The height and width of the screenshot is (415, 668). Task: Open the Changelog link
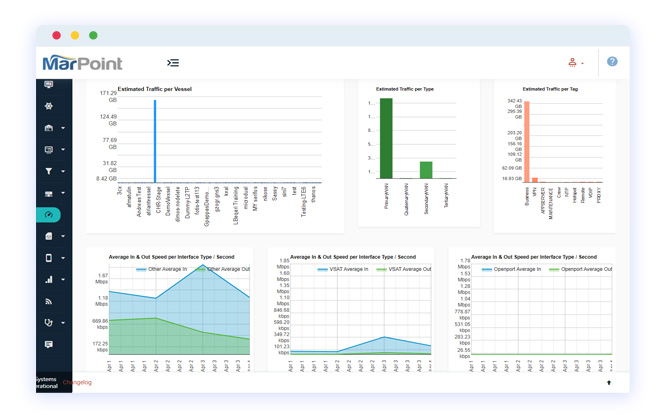[77, 382]
